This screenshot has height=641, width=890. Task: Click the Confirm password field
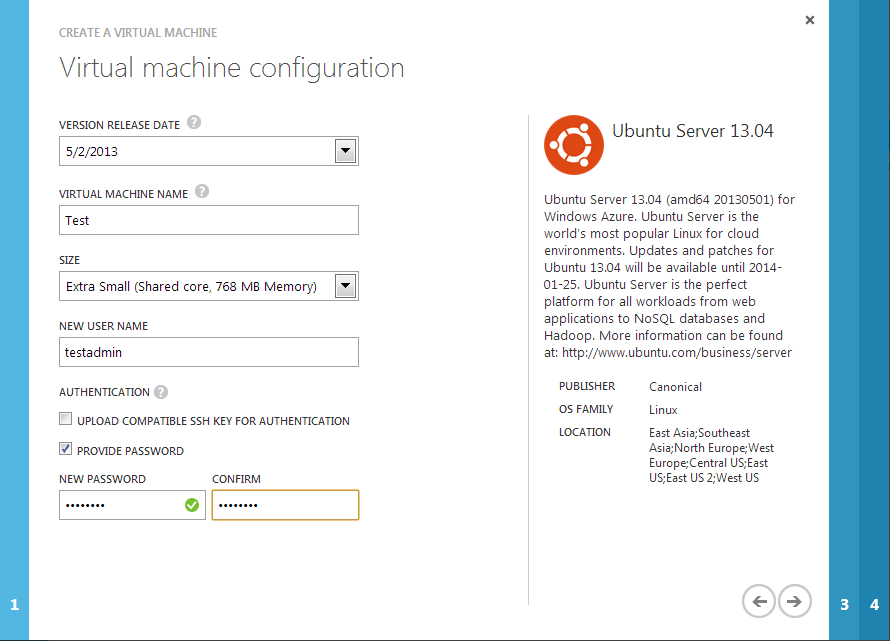[285, 505]
